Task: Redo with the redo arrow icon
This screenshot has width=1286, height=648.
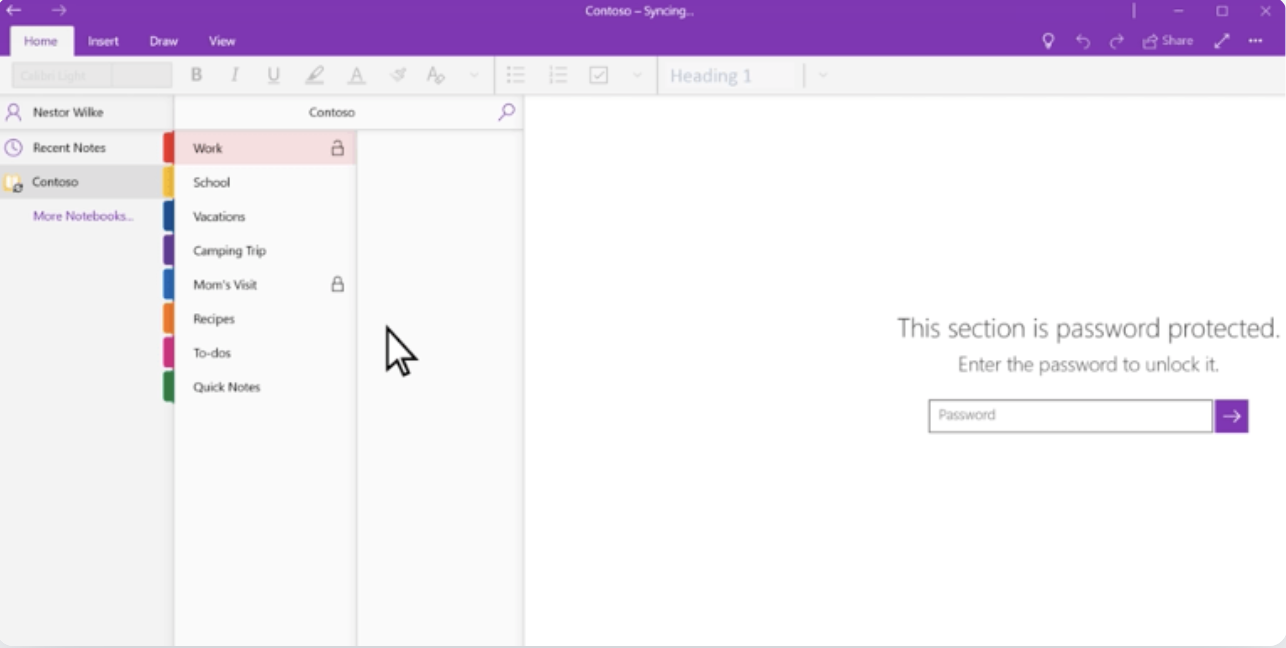Action: (1117, 41)
